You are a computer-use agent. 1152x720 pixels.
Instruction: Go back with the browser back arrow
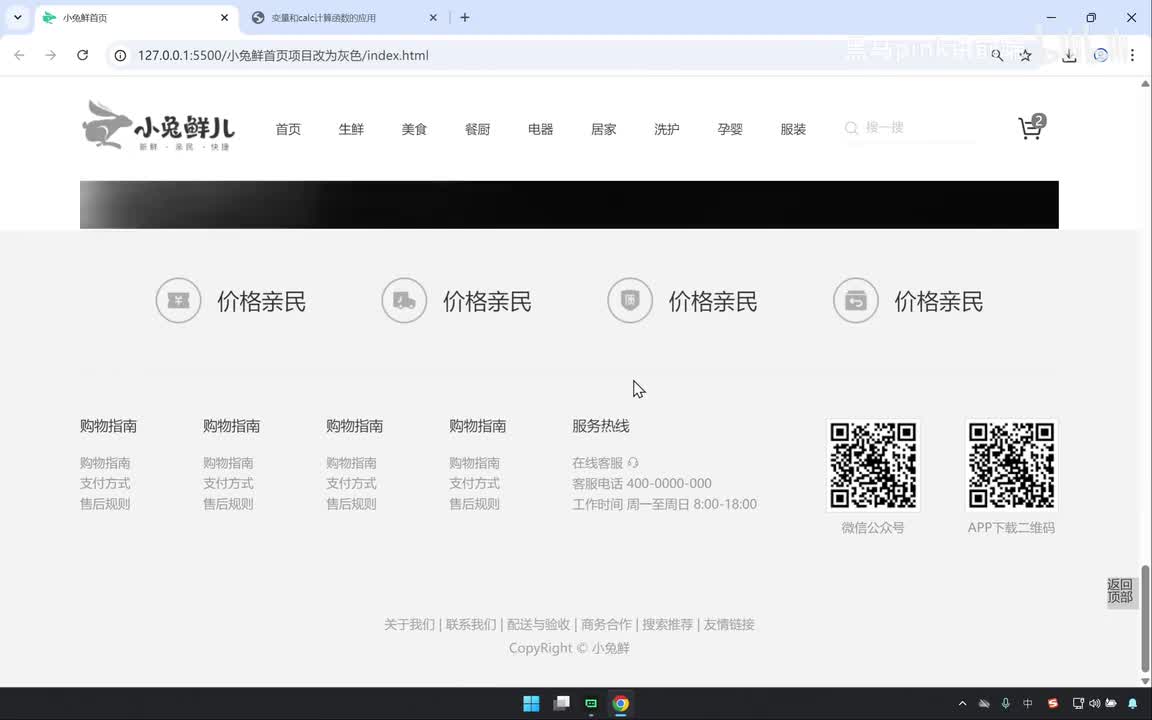pos(19,55)
